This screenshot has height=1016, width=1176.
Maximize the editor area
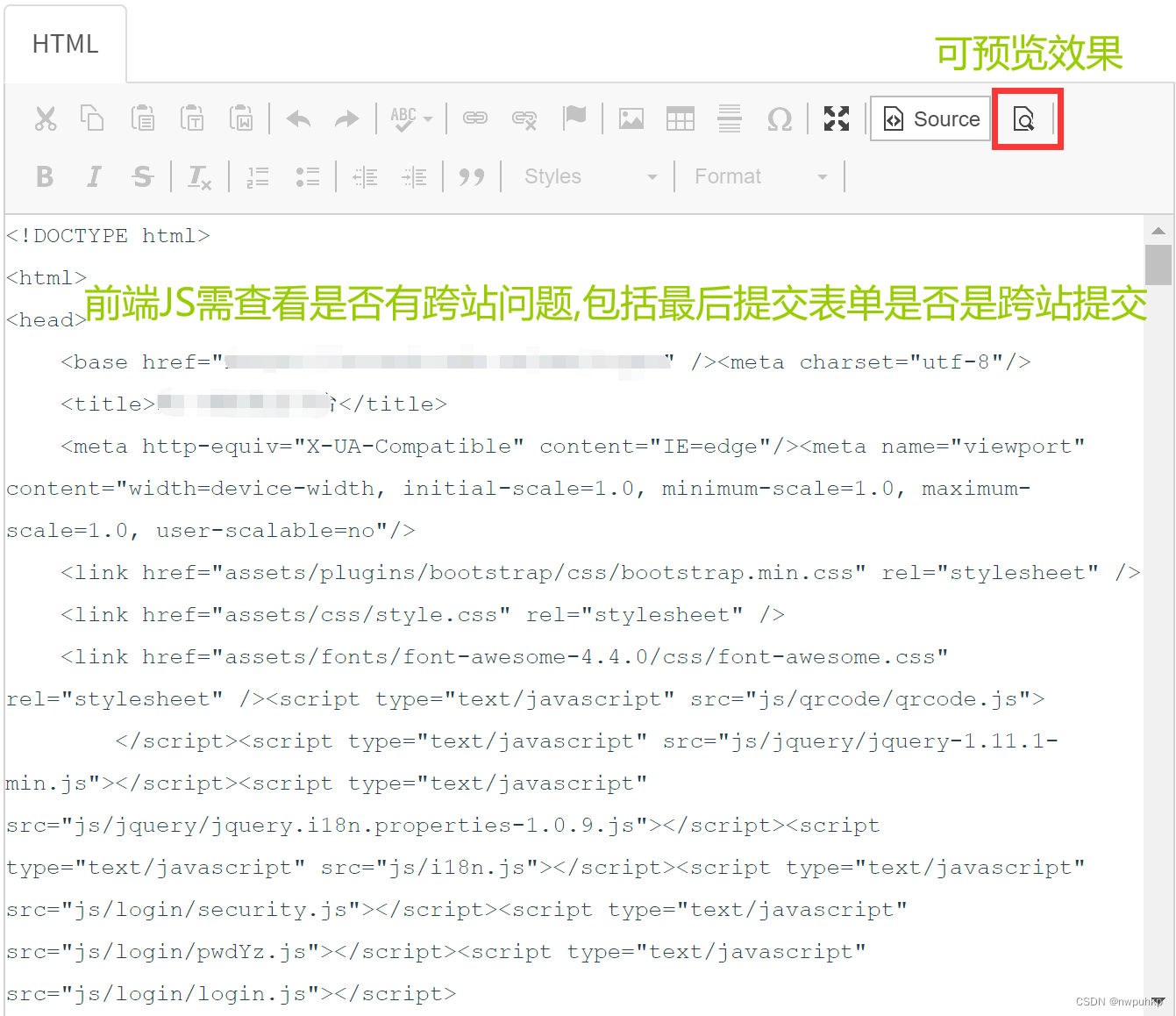click(x=837, y=118)
